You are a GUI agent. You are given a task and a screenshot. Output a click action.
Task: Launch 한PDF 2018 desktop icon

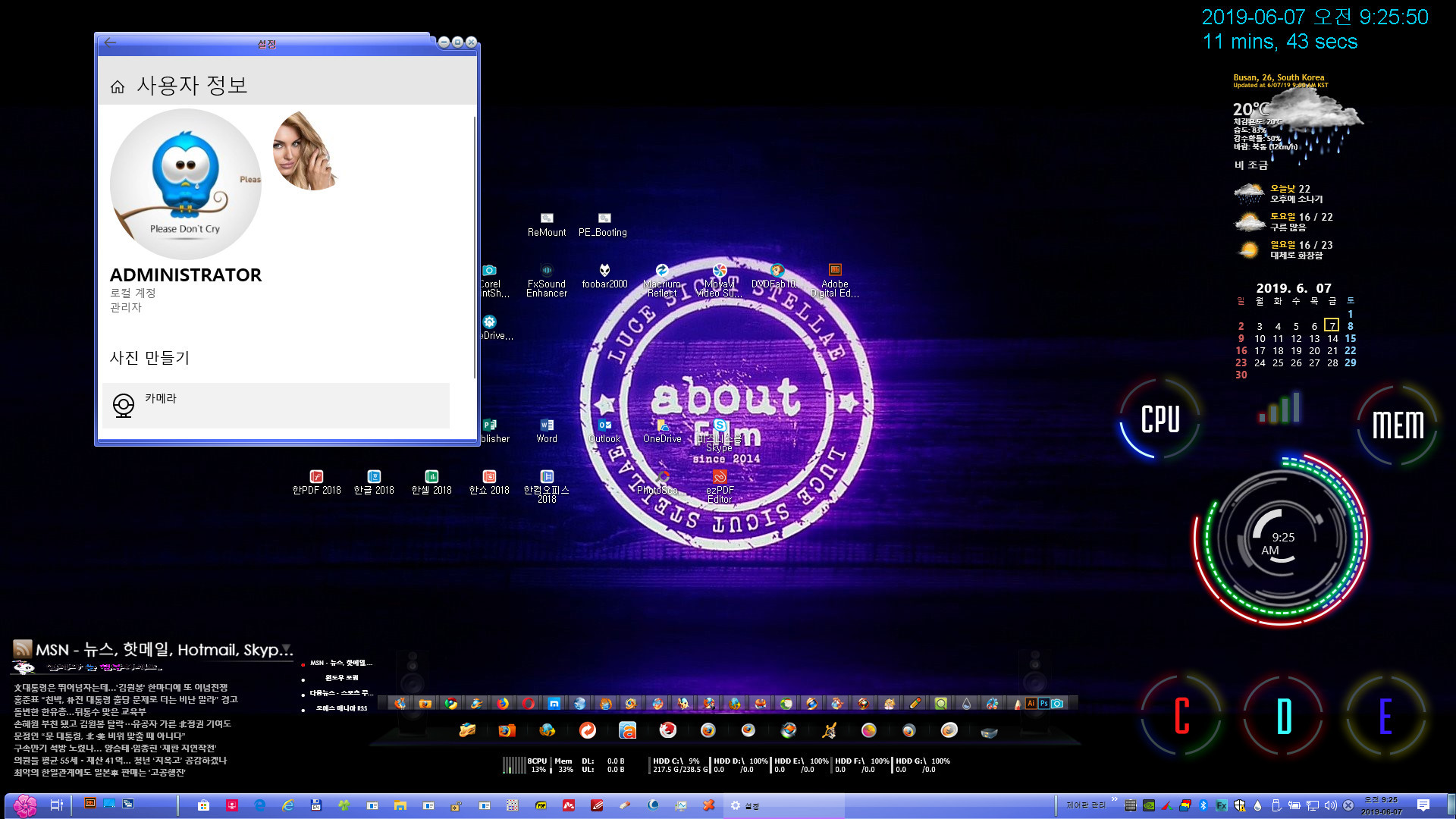pos(316,482)
